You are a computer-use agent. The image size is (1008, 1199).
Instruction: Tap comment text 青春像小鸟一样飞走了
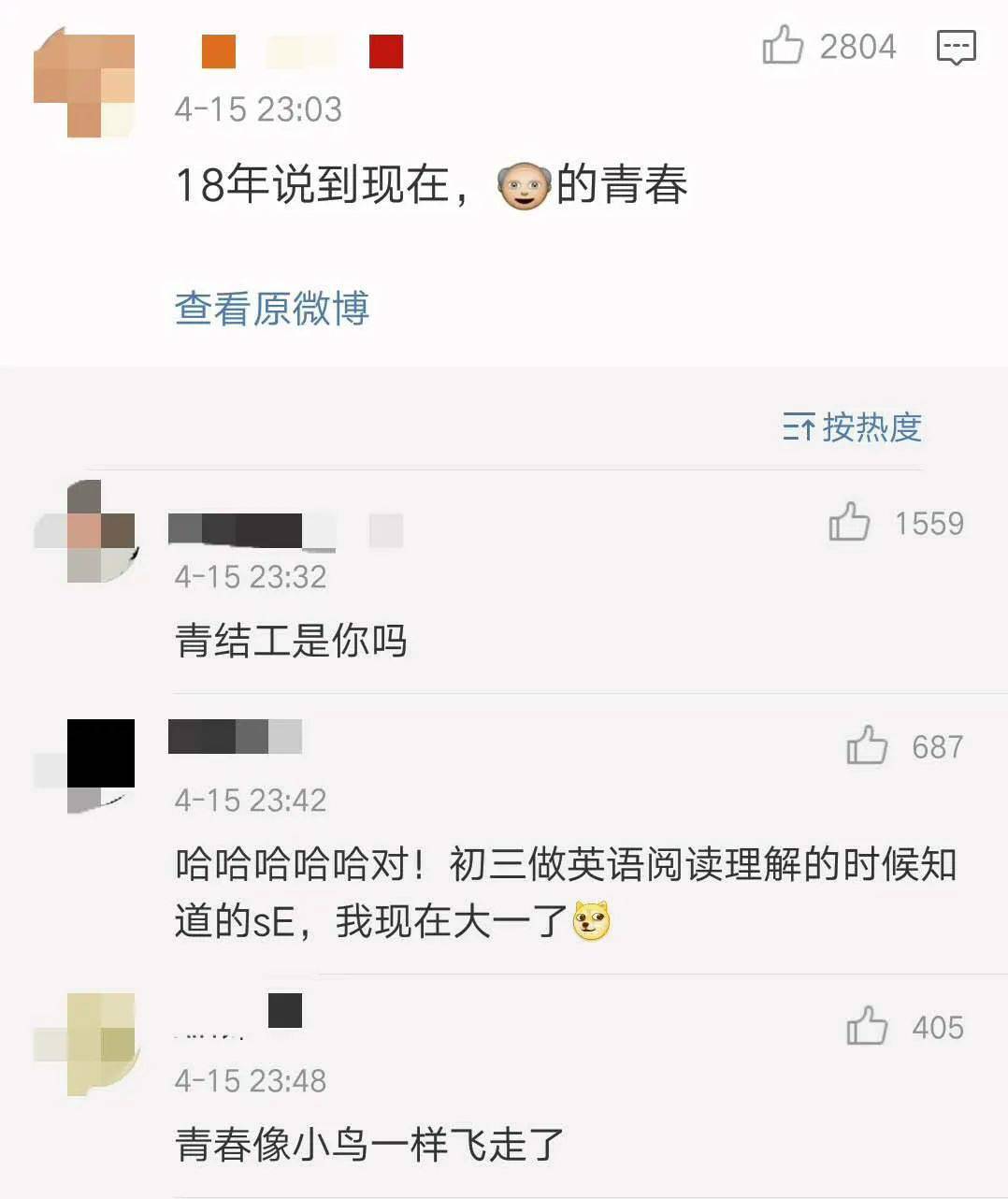(x=369, y=1144)
